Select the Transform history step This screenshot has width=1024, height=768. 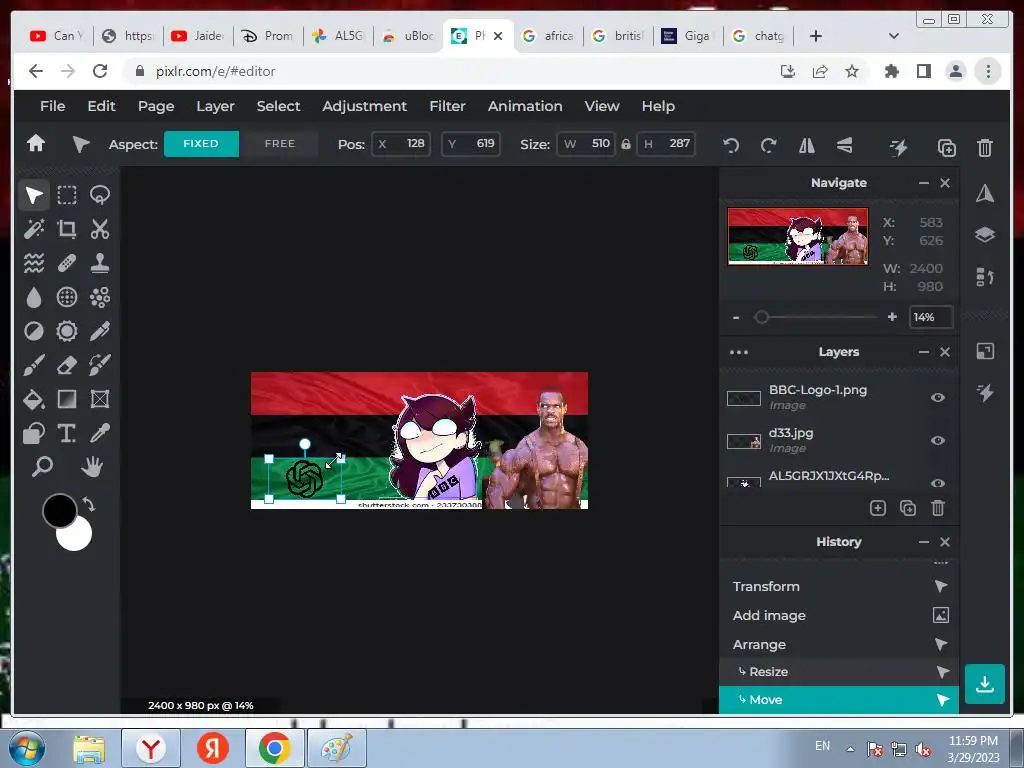point(839,586)
